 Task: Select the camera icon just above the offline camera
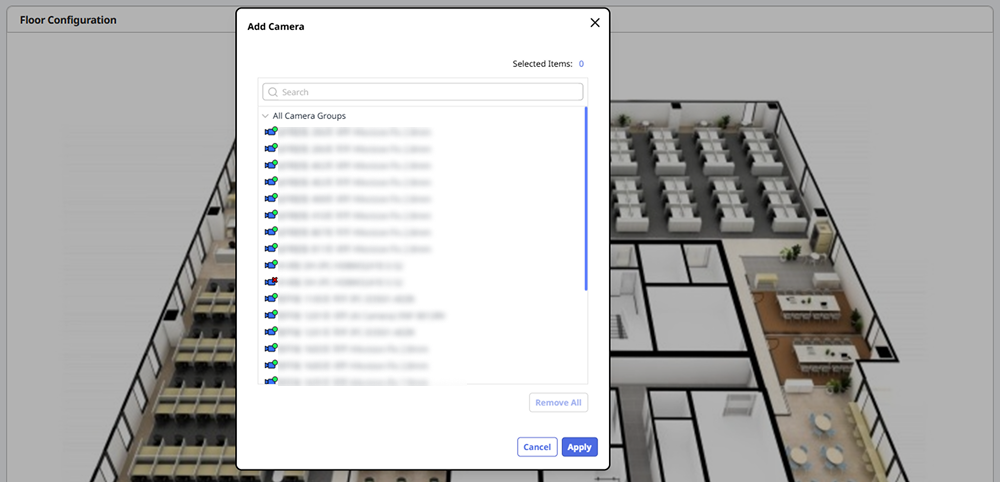(x=270, y=265)
